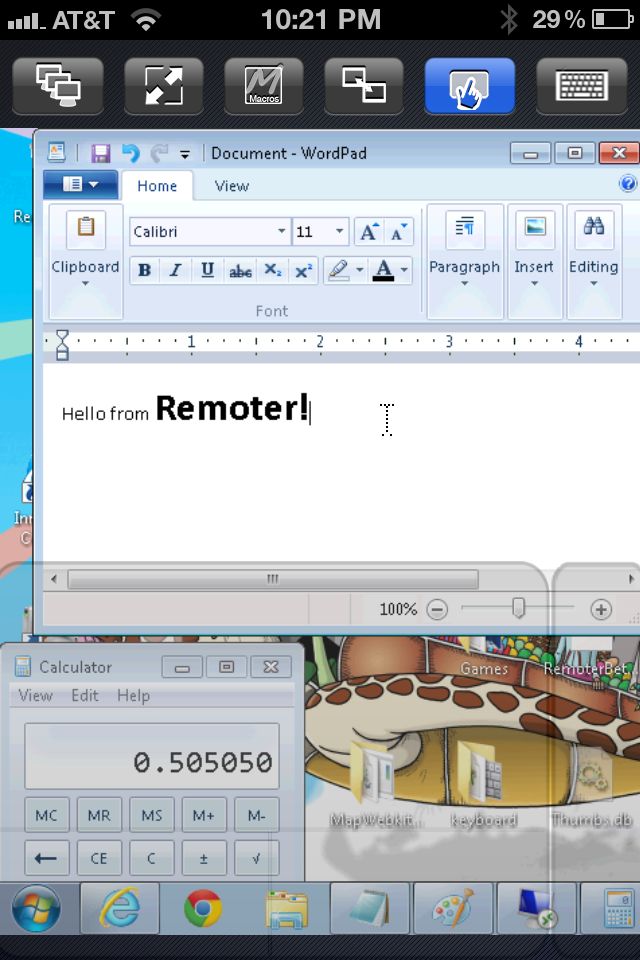This screenshot has height=960, width=640.
Task: Toggle Bold formatting in WordPad
Action: [145, 270]
